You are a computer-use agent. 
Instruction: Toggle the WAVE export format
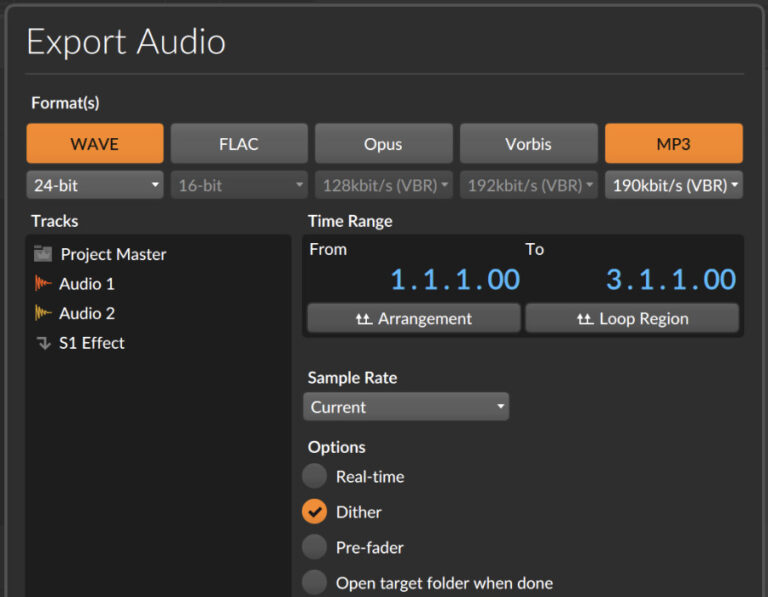pyautogui.click(x=95, y=143)
